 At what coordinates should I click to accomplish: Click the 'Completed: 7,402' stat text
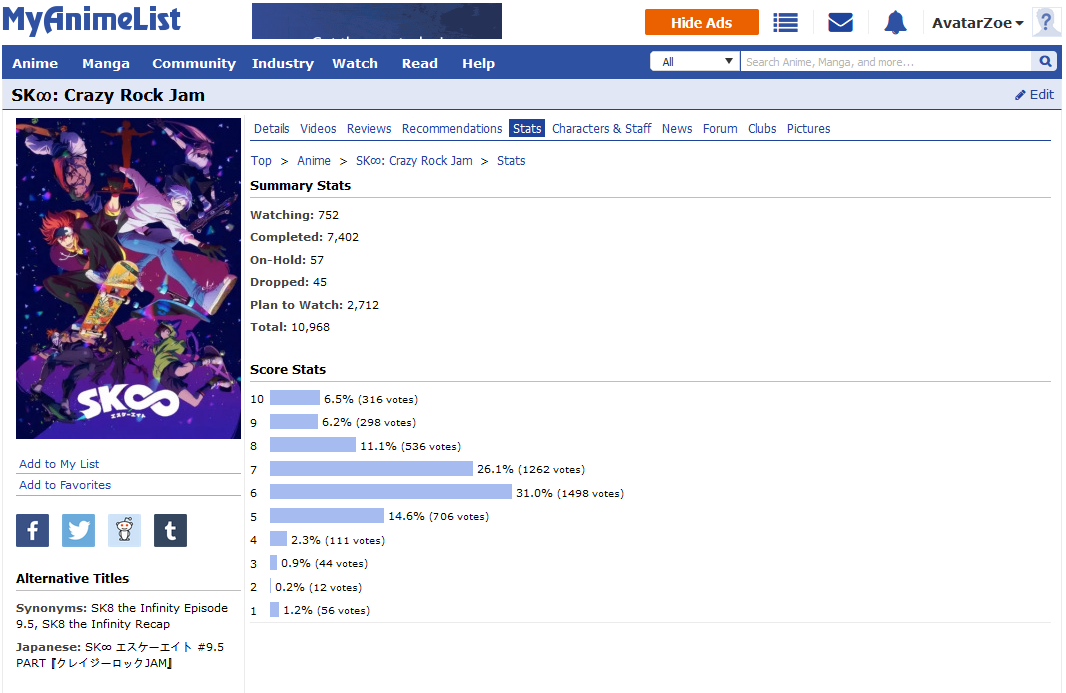click(x=305, y=237)
